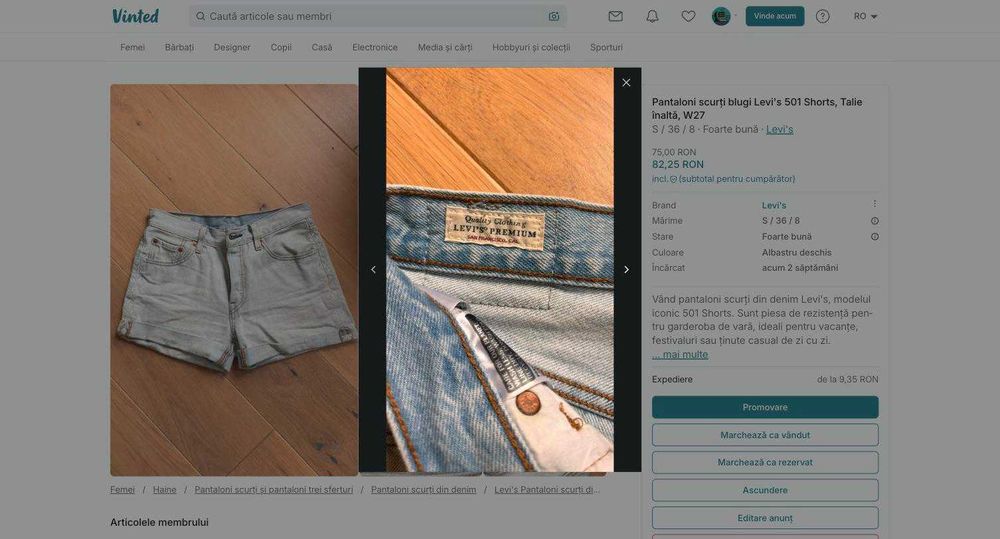This screenshot has height=539, width=1000.
Task: Open image search via camera icon
Action: (554, 17)
